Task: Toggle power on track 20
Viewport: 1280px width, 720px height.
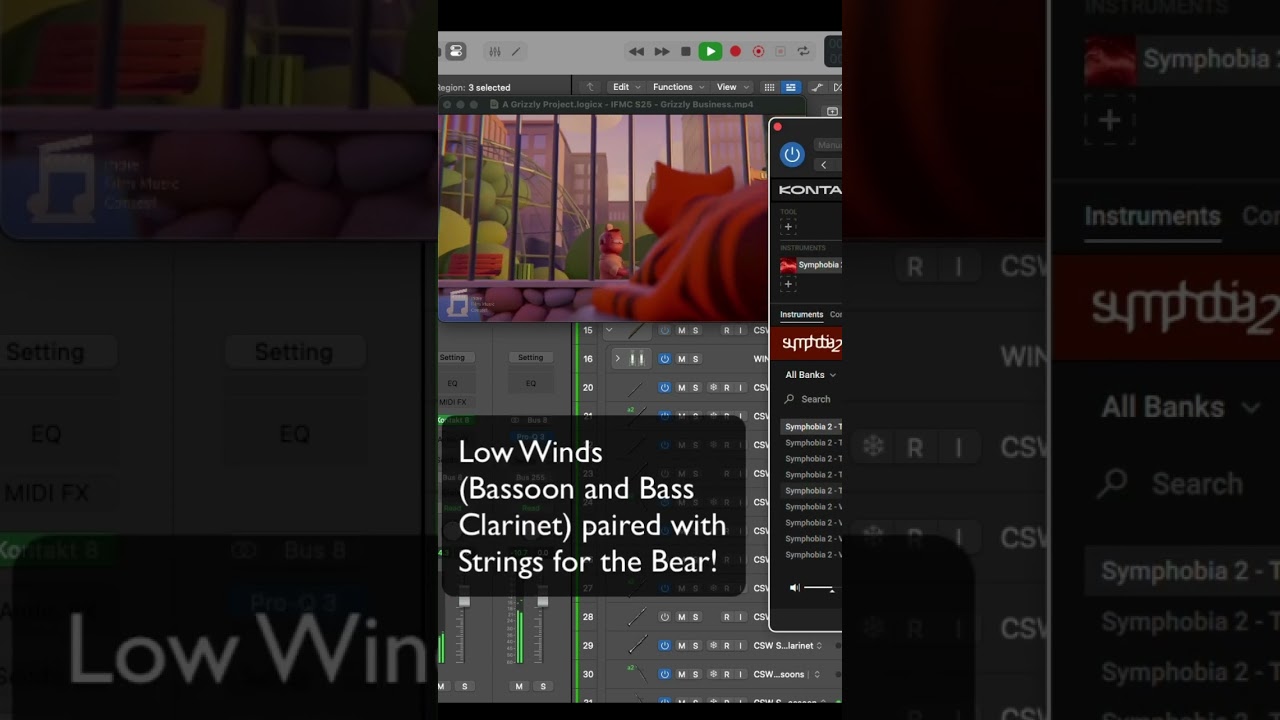Action: 664,387
